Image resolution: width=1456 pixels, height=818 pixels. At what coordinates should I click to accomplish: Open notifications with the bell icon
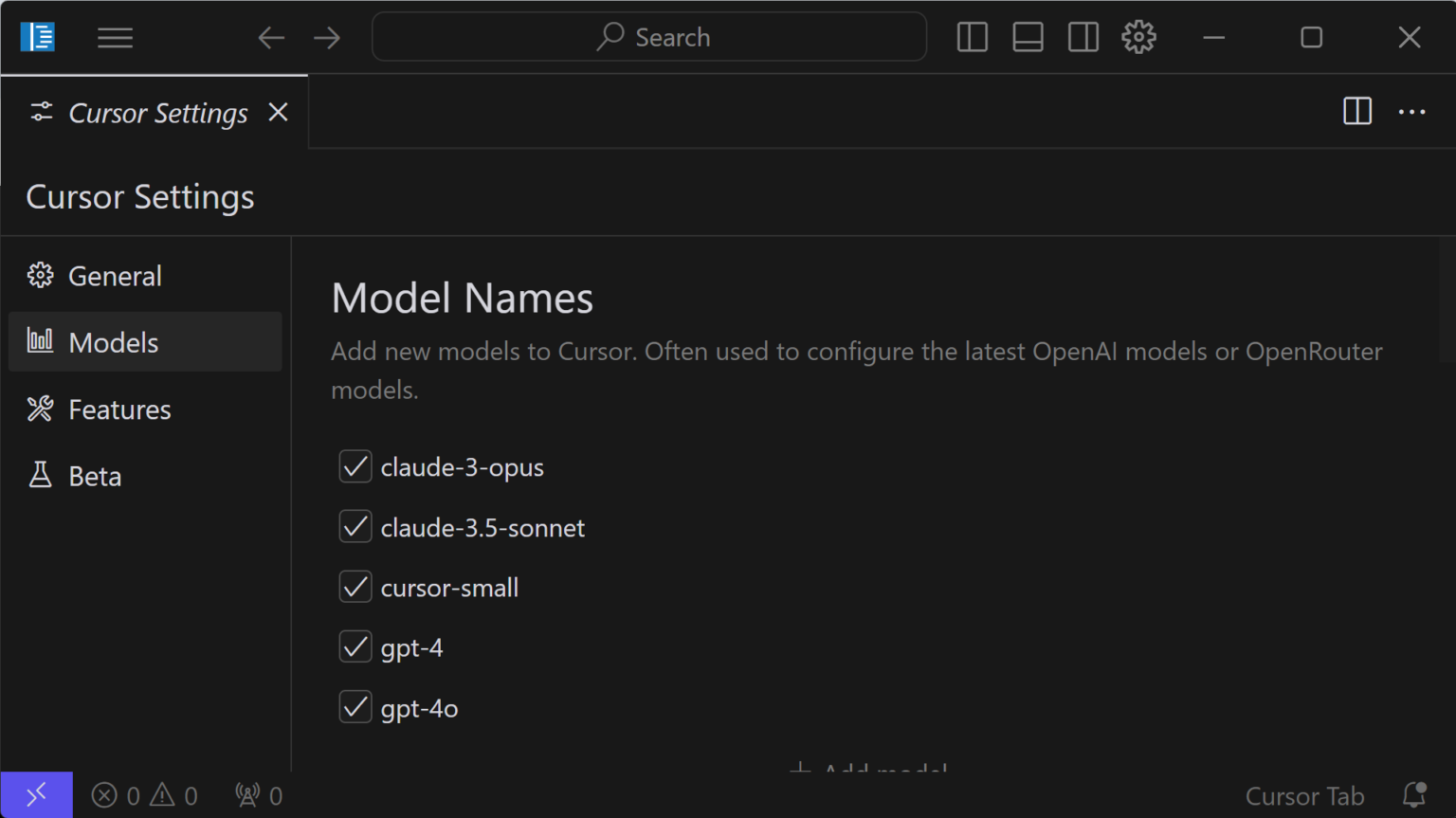pyautogui.click(x=1414, y=794)
